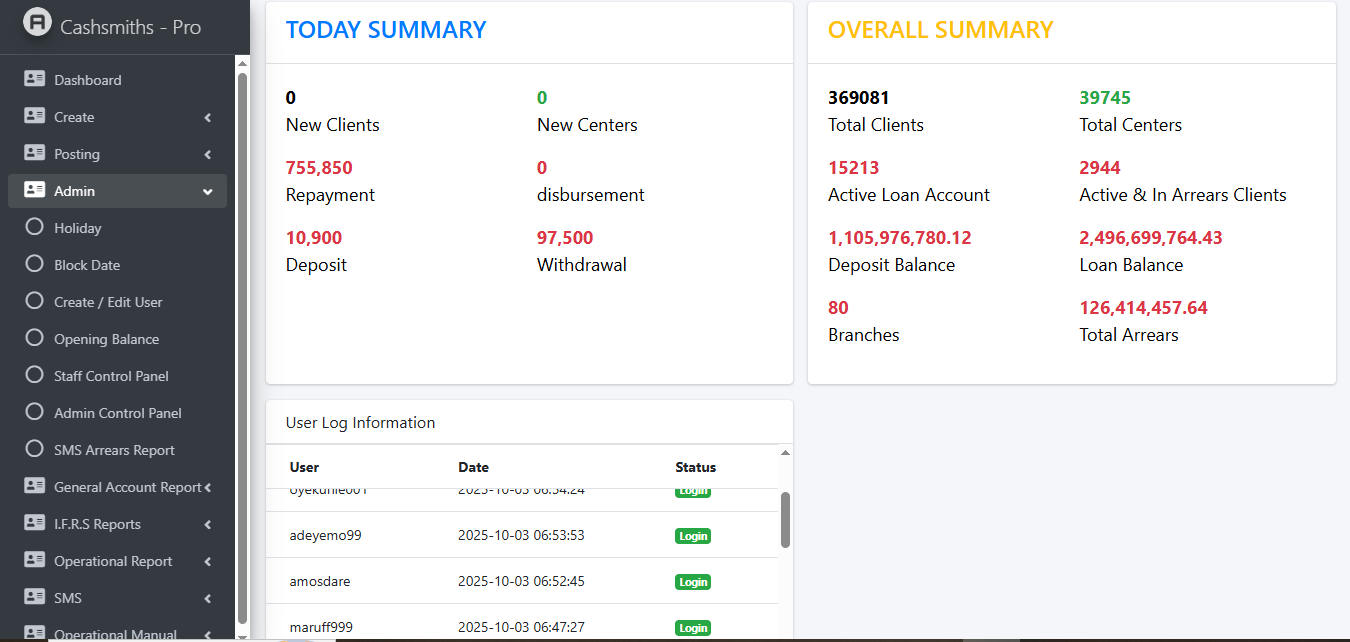
Task: Click Login badge for adeyemo99
Action: [x=693, y=536]
